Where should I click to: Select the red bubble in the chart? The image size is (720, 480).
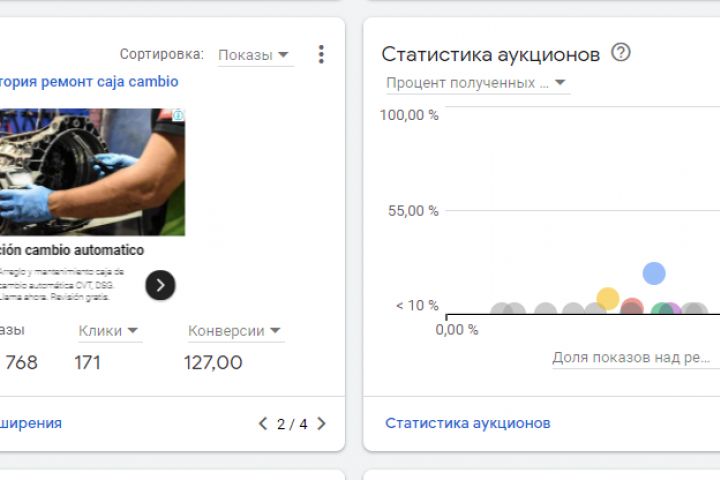coord(632,307)
